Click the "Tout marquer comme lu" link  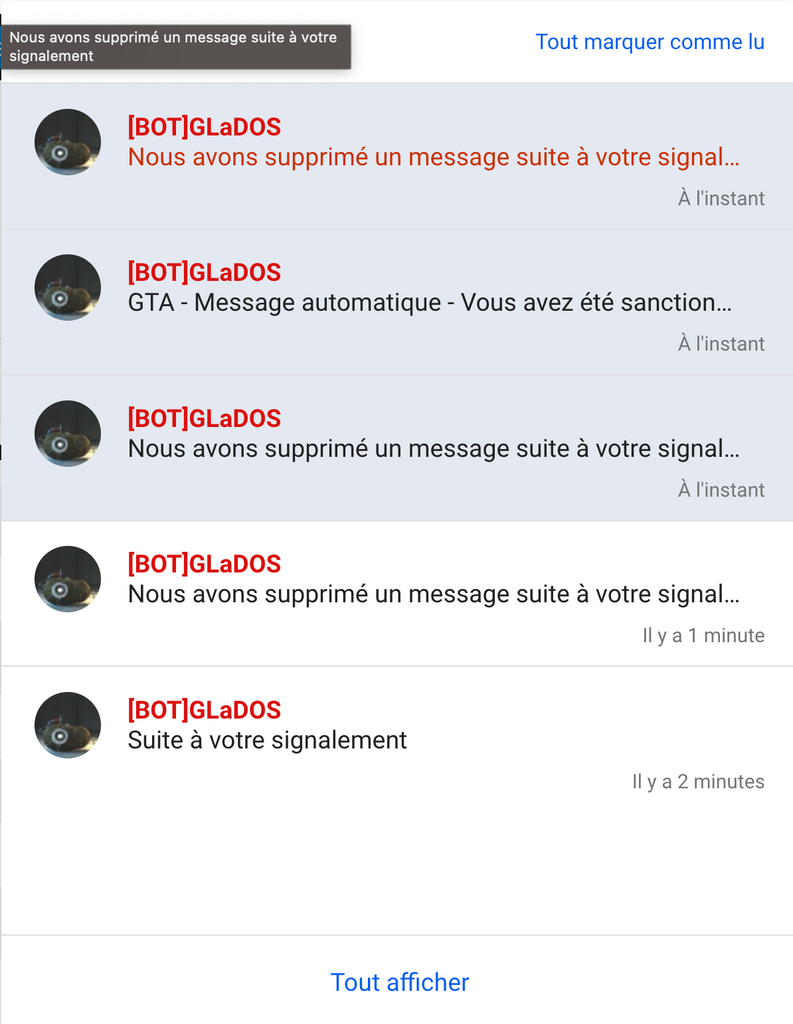pyautogui.click(x=649, y=42)
